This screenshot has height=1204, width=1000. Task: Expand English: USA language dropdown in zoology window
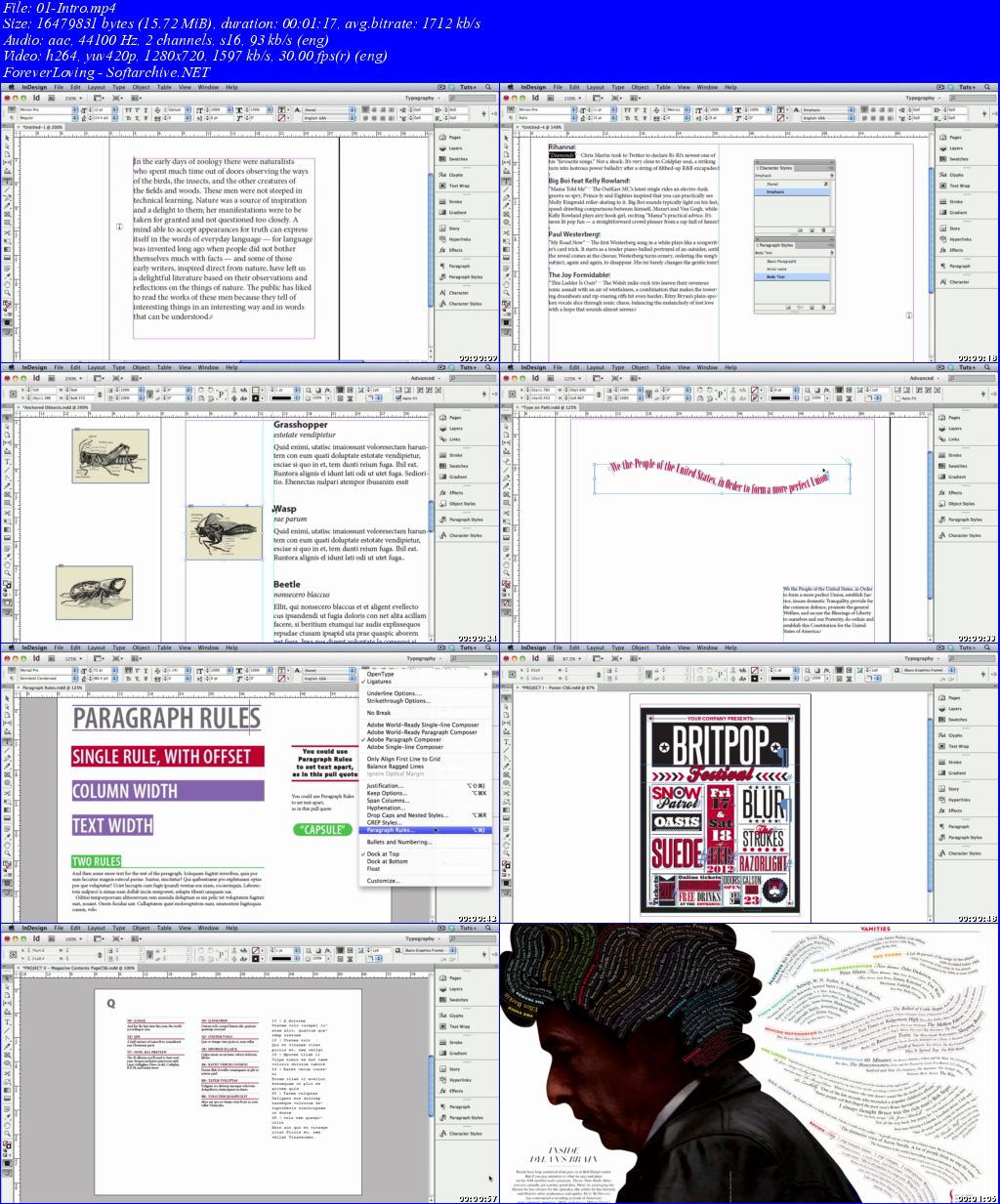click(354, 118)
